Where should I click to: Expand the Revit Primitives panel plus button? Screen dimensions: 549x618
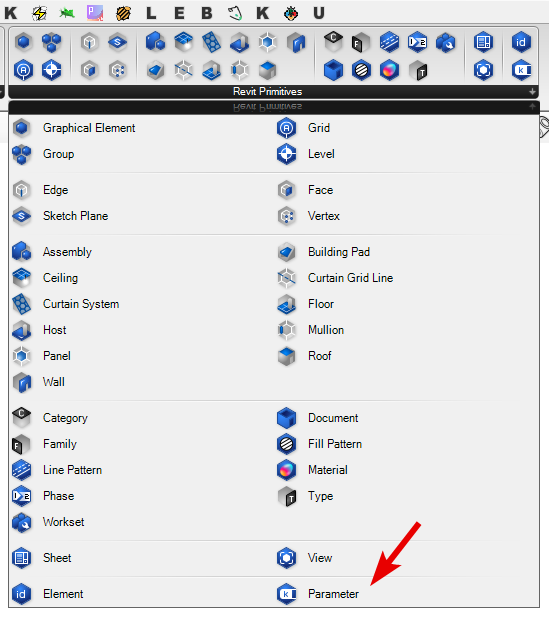(x=532, y=92)
